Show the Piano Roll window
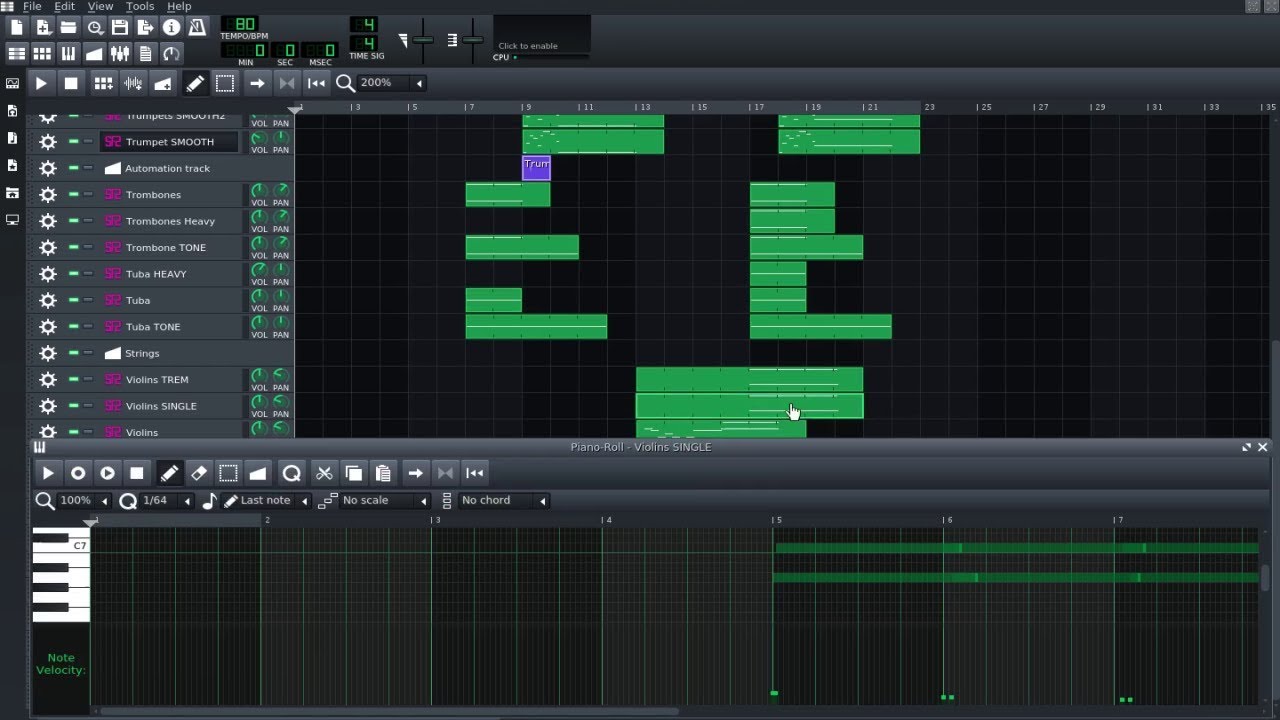1280x720 pixels. [x=69, y=53]
